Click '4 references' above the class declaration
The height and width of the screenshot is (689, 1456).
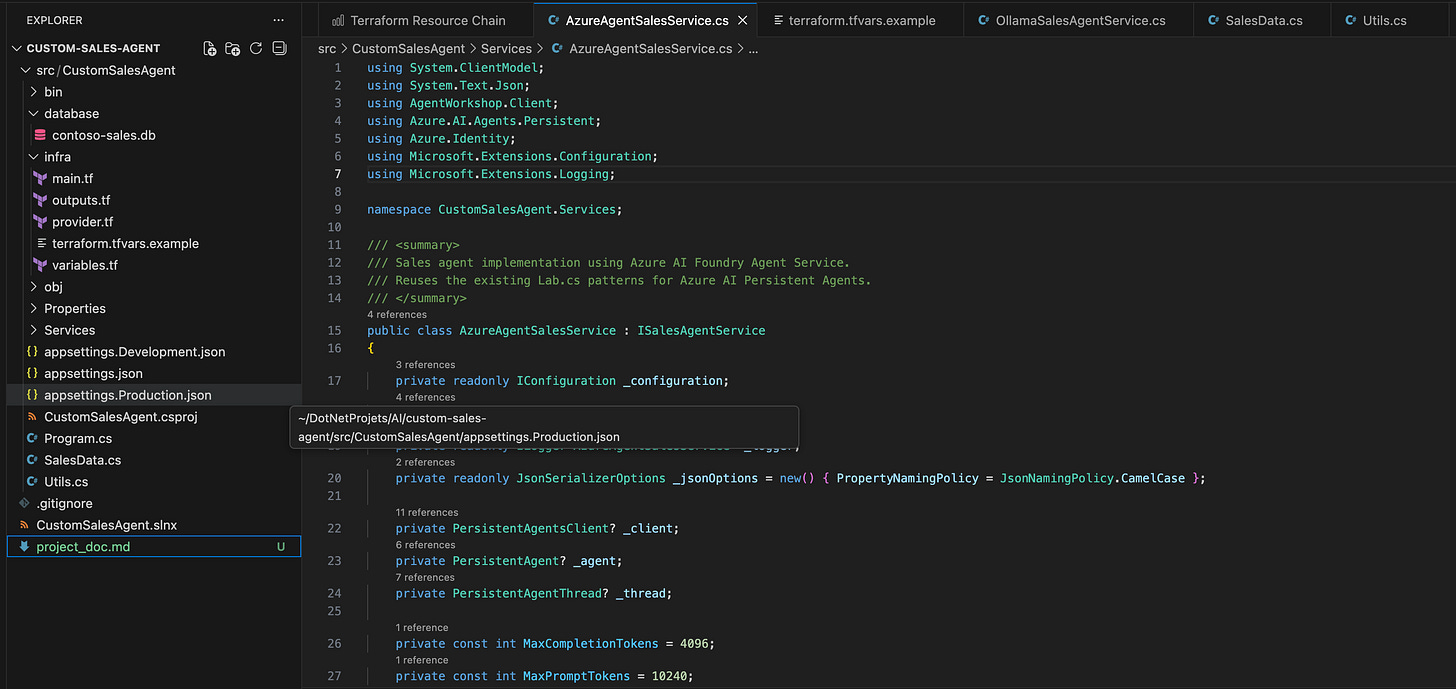point(398,314)
